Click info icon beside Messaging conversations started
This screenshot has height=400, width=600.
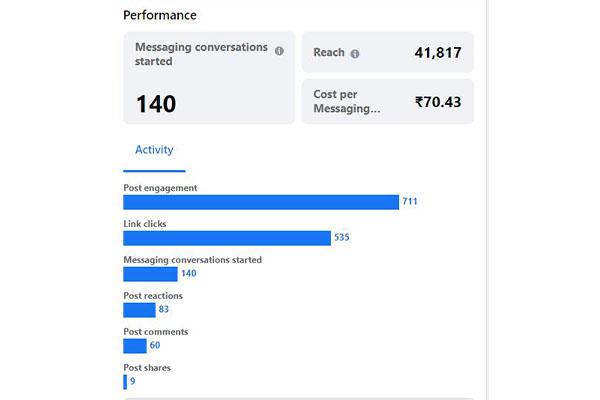pos(279,51)
